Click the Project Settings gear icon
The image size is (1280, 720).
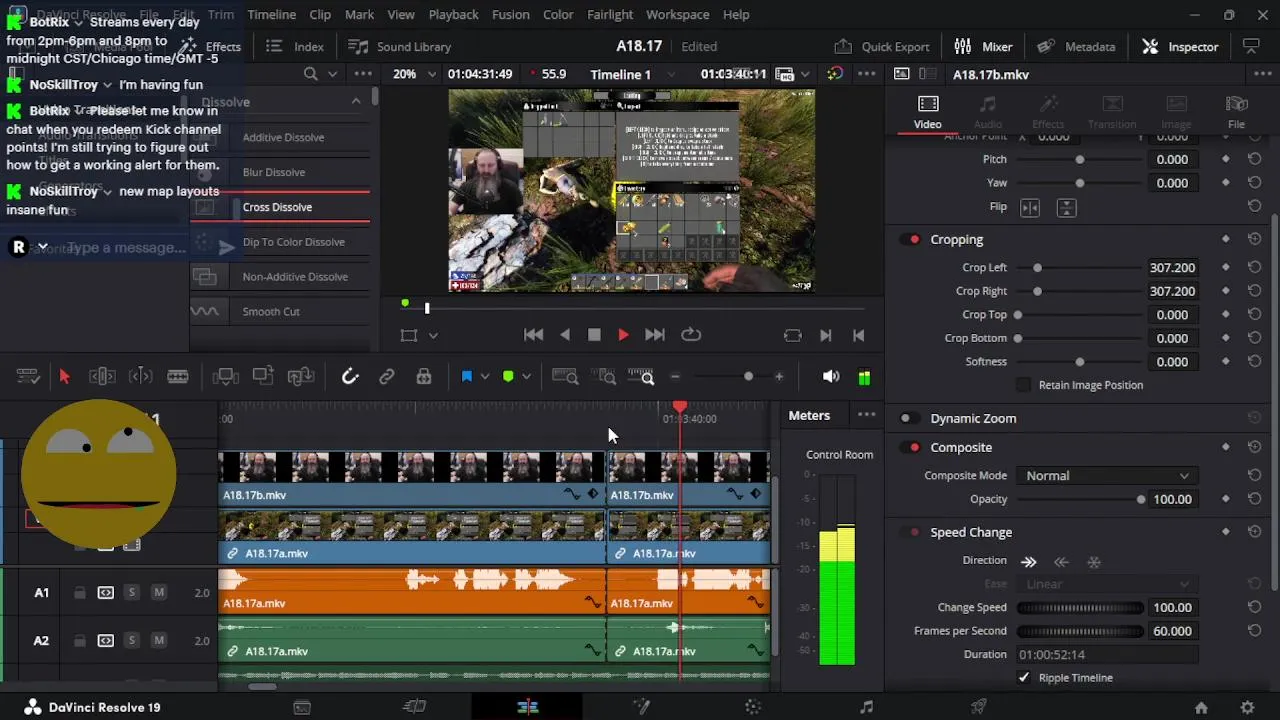[1247, 707]
